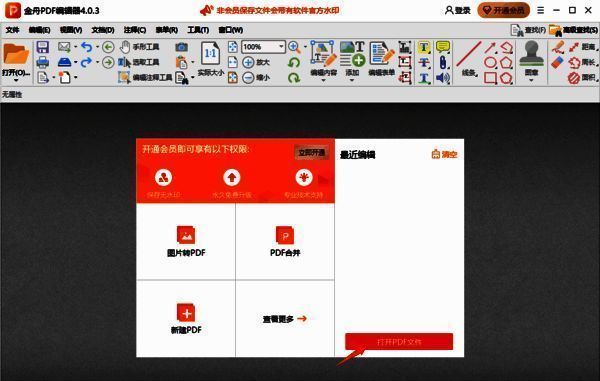
Task: Open the zoom percentage 100% dropdown
Action: pos(281,47)
